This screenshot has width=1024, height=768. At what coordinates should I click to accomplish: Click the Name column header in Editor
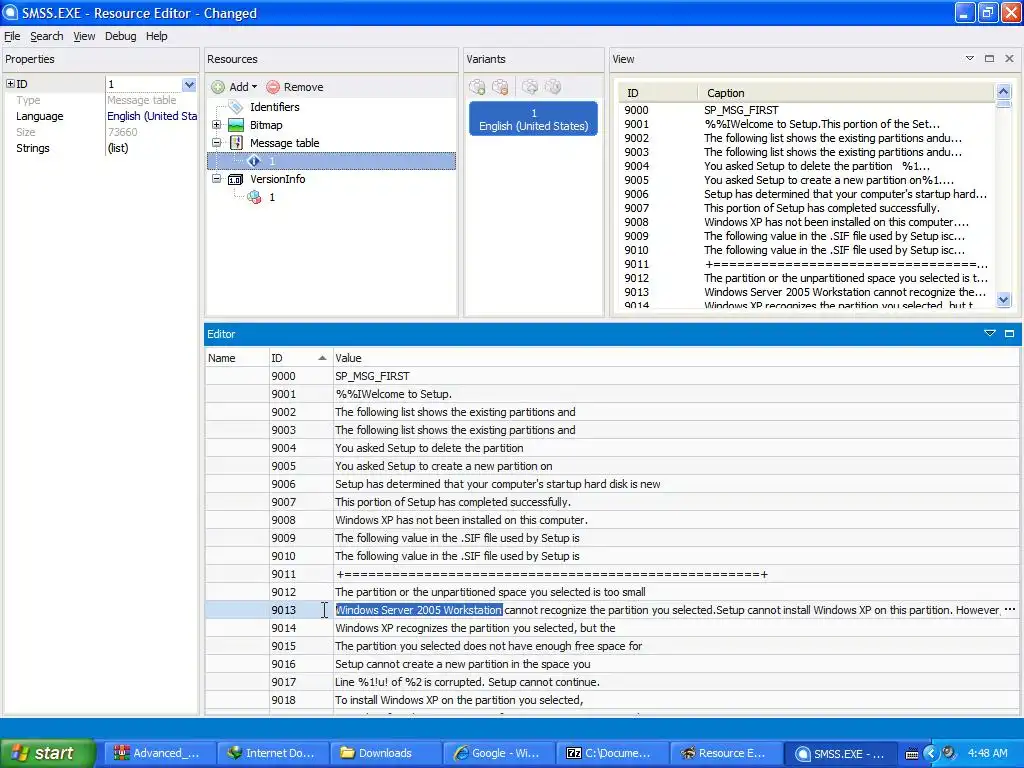[236, 358]
